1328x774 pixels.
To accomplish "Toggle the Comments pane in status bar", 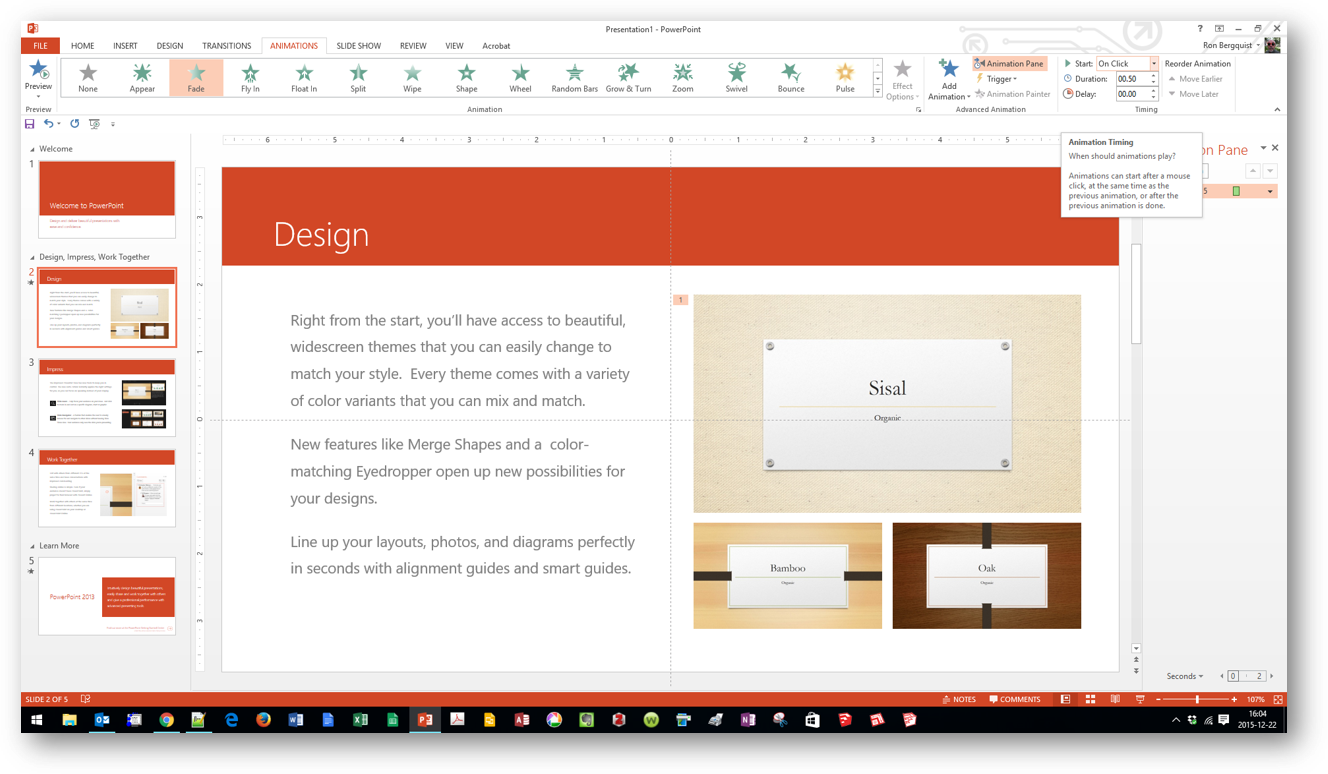I will tap(1015, 699).
